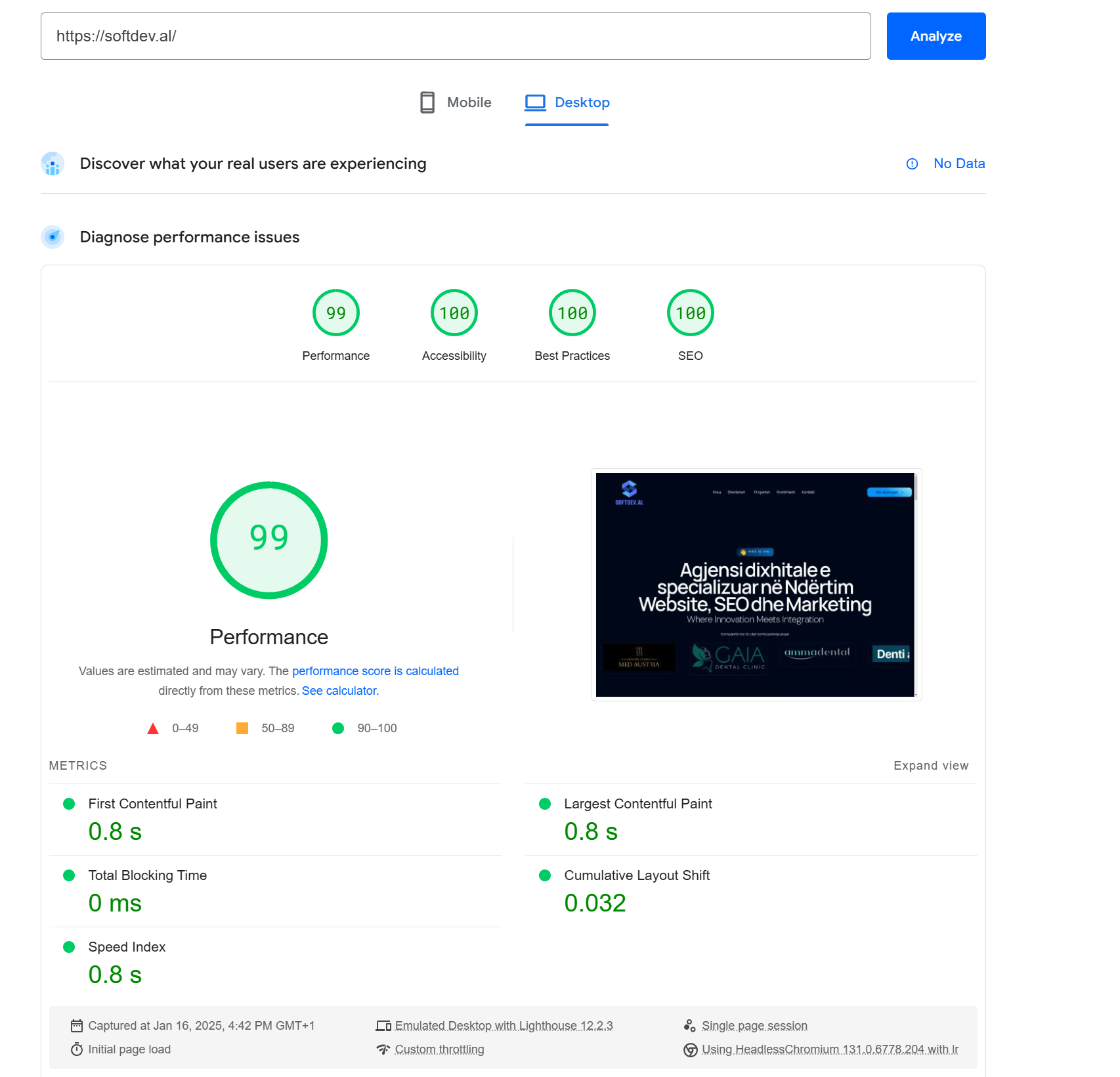Click the orange square 50–89 legend icon
Viewport: 1120px width, 1077px height.
click(x=242, y=728)
